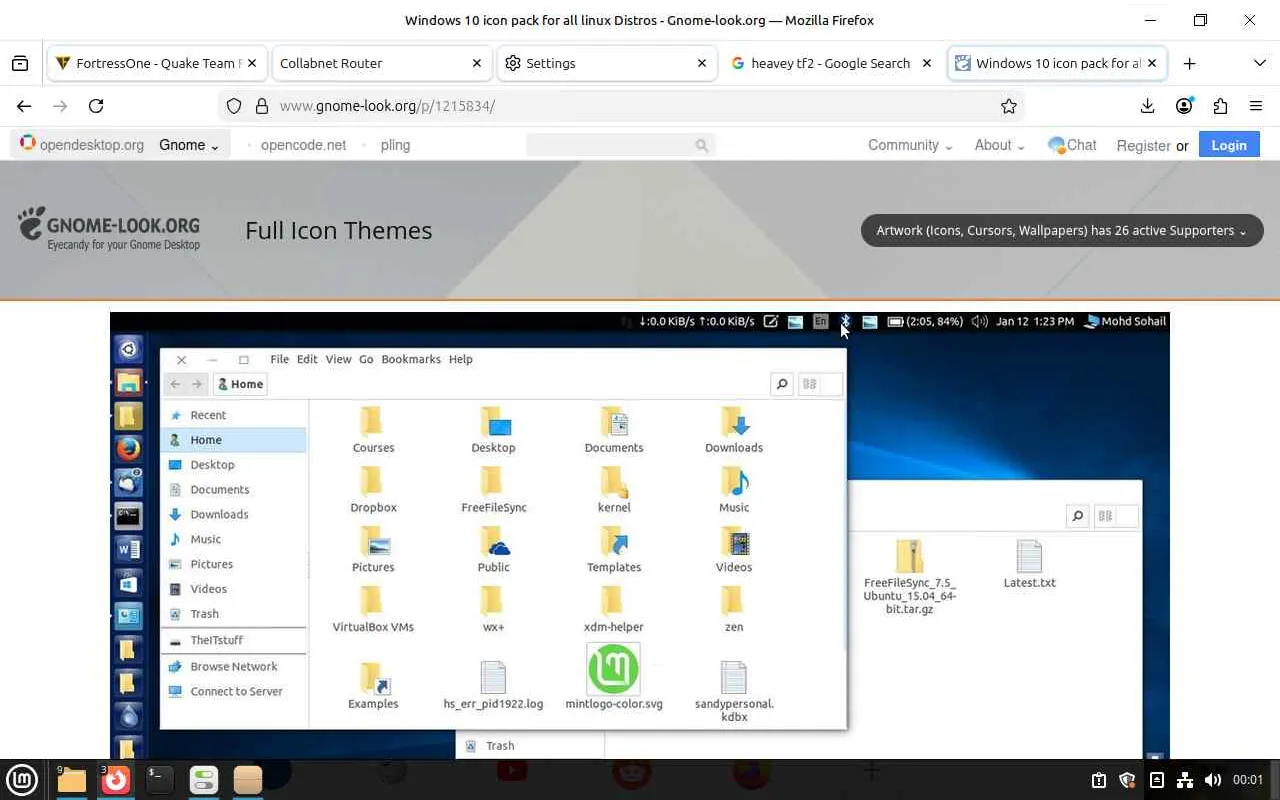
Task: Switch to the Settings tab
Action: point(607,63)
